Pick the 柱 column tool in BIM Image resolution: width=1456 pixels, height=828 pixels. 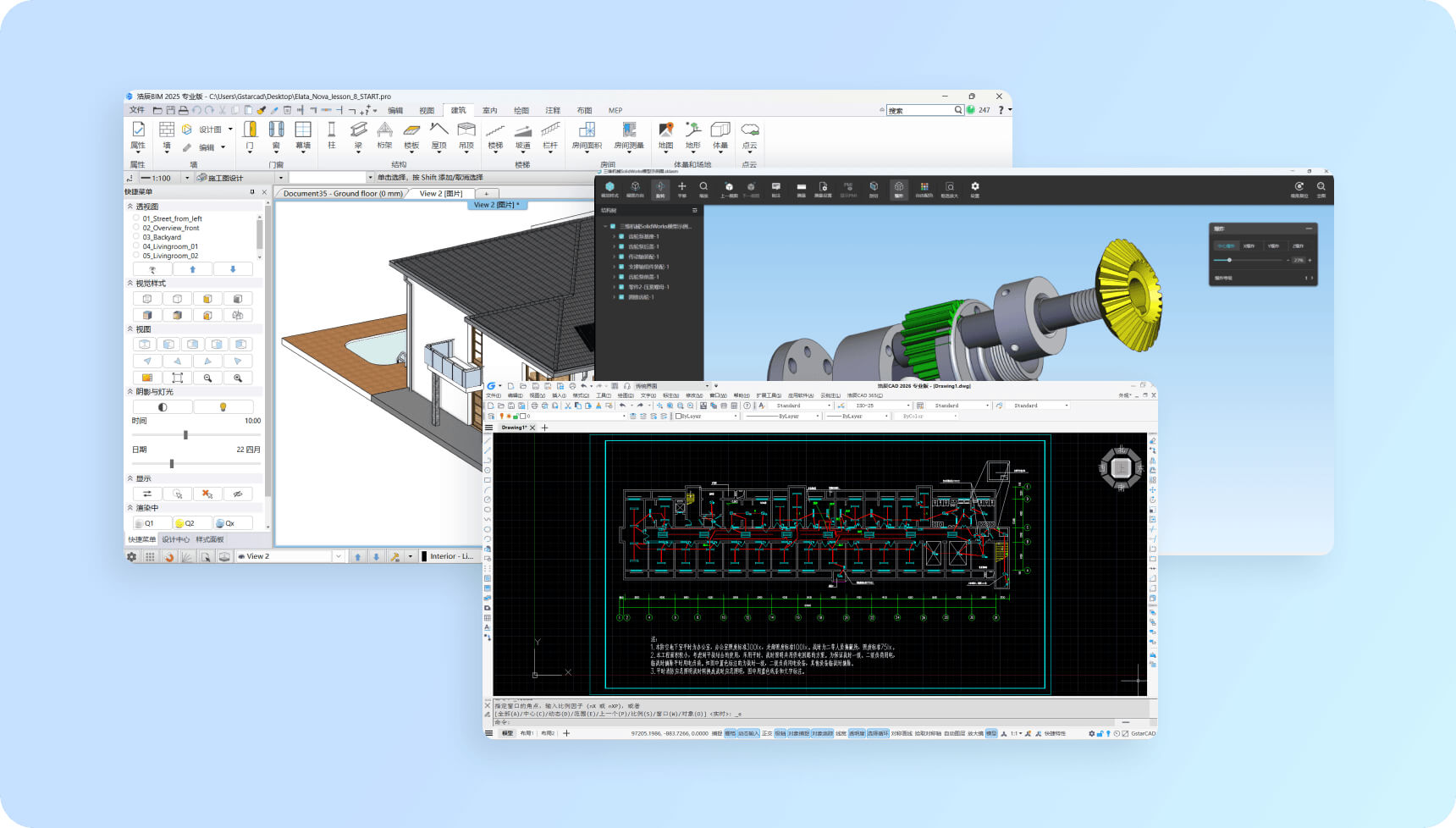[331, 135]
